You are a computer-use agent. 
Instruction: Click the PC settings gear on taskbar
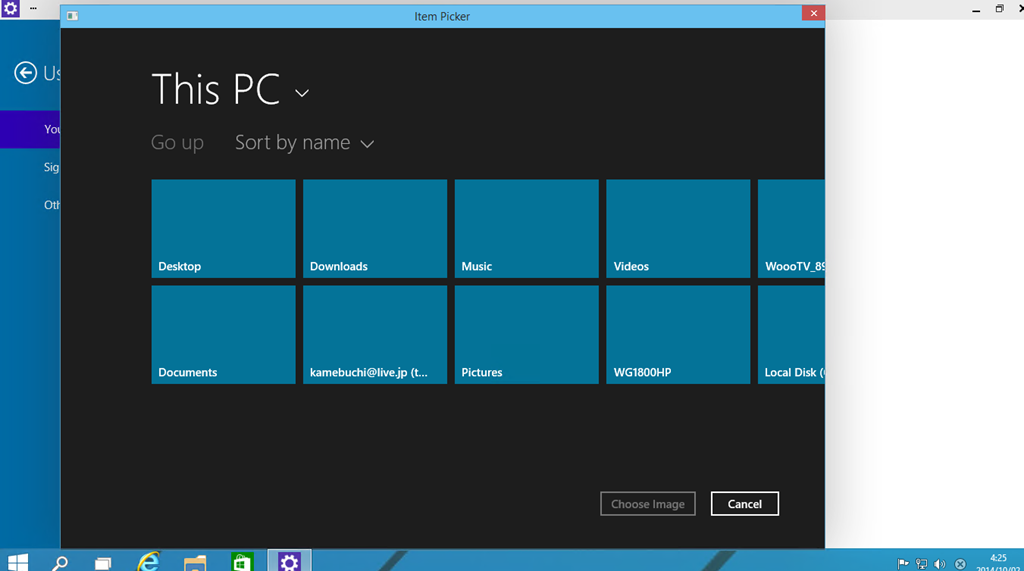(x=289, y=562)
